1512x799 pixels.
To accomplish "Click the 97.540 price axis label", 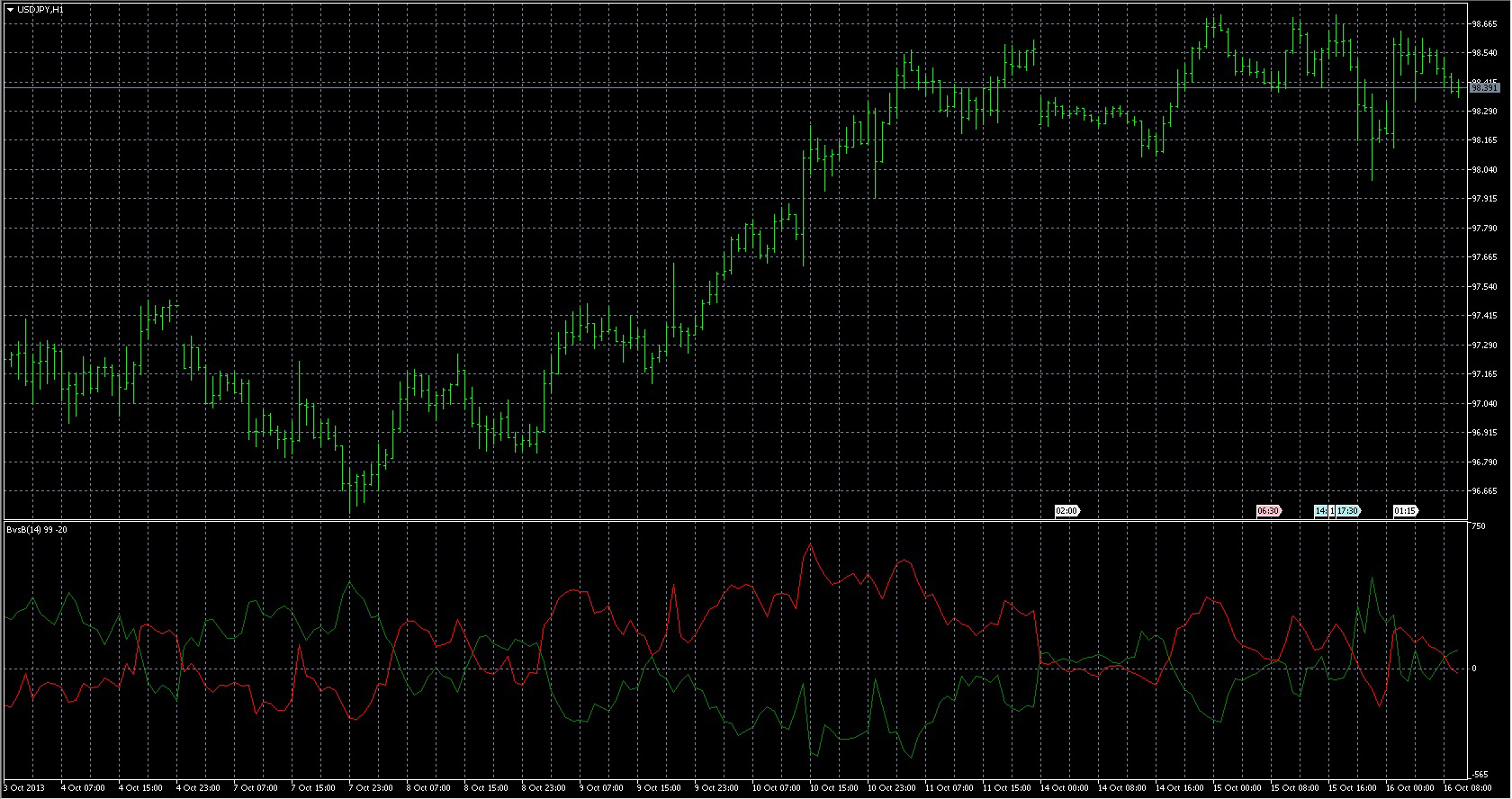I will (x=1484, y=287).
